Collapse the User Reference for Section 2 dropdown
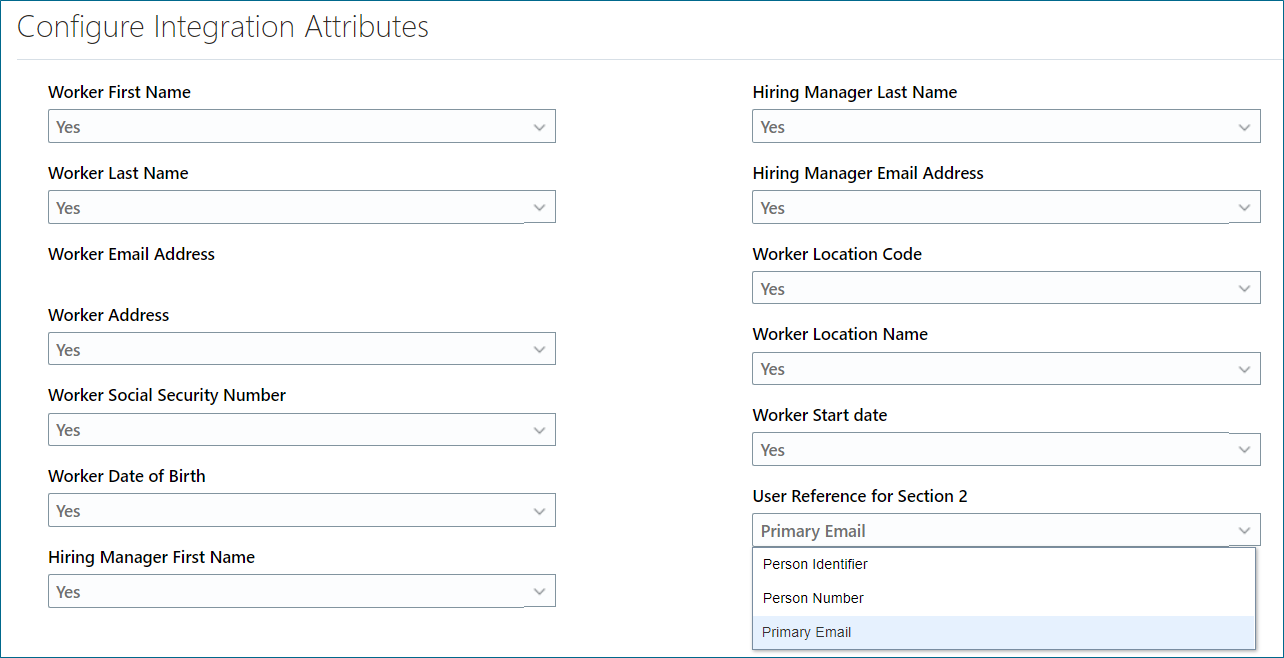 click(x=1244, y=531)
